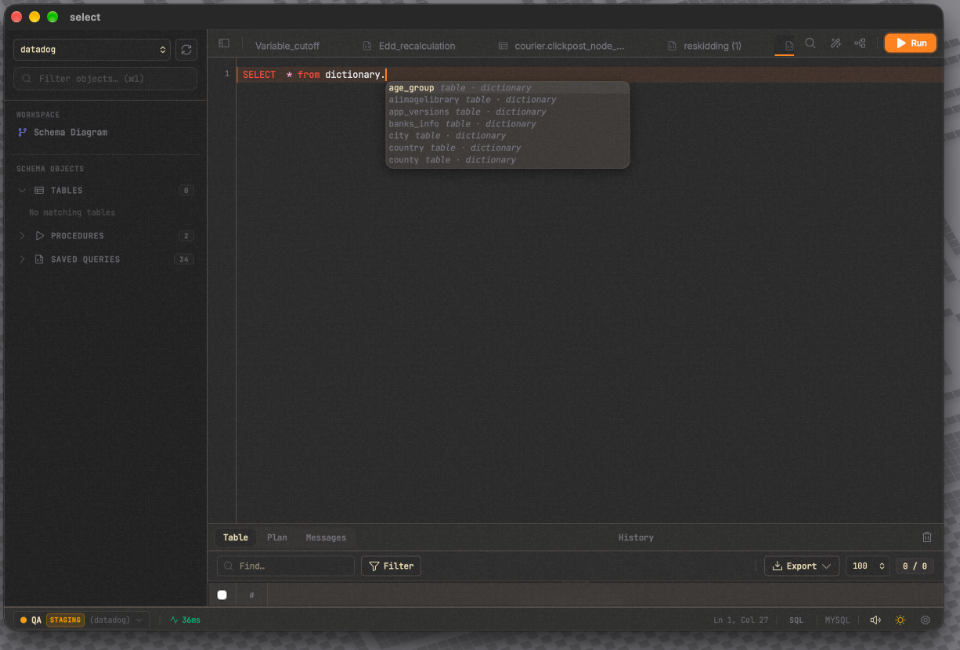Click the SQL language indicator

(x=796, y=620)
